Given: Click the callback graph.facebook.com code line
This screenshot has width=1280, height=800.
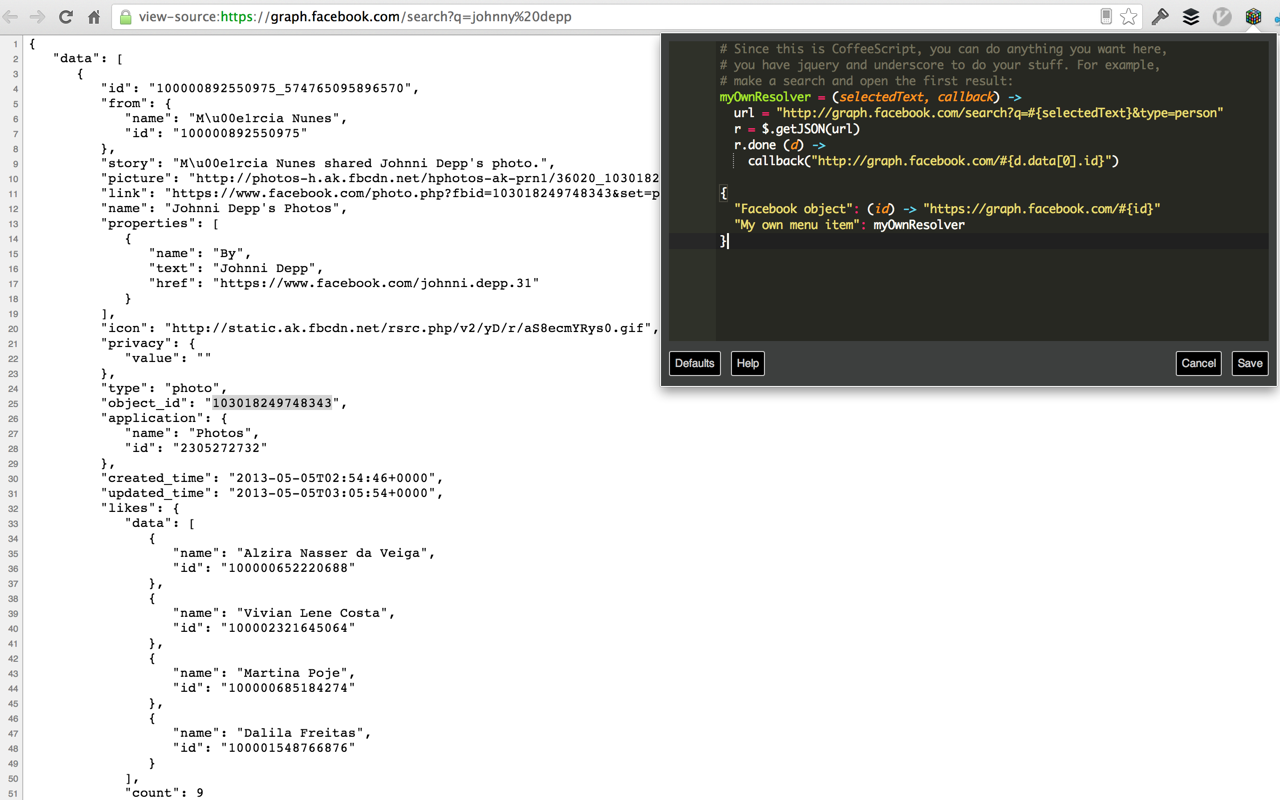Looking at the screenshot, I should pyautogui.click(x=933, y=161).
